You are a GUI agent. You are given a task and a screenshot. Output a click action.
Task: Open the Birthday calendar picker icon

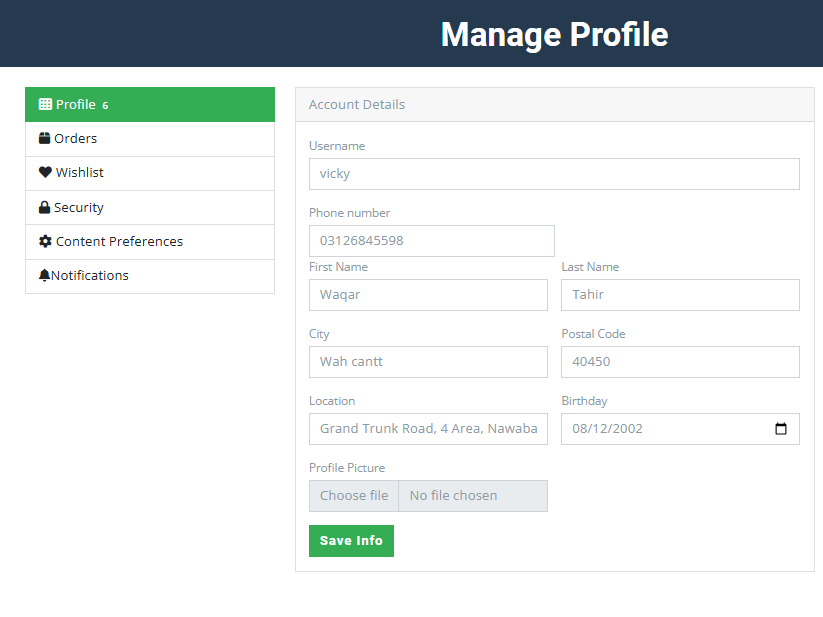pos(781,429)
